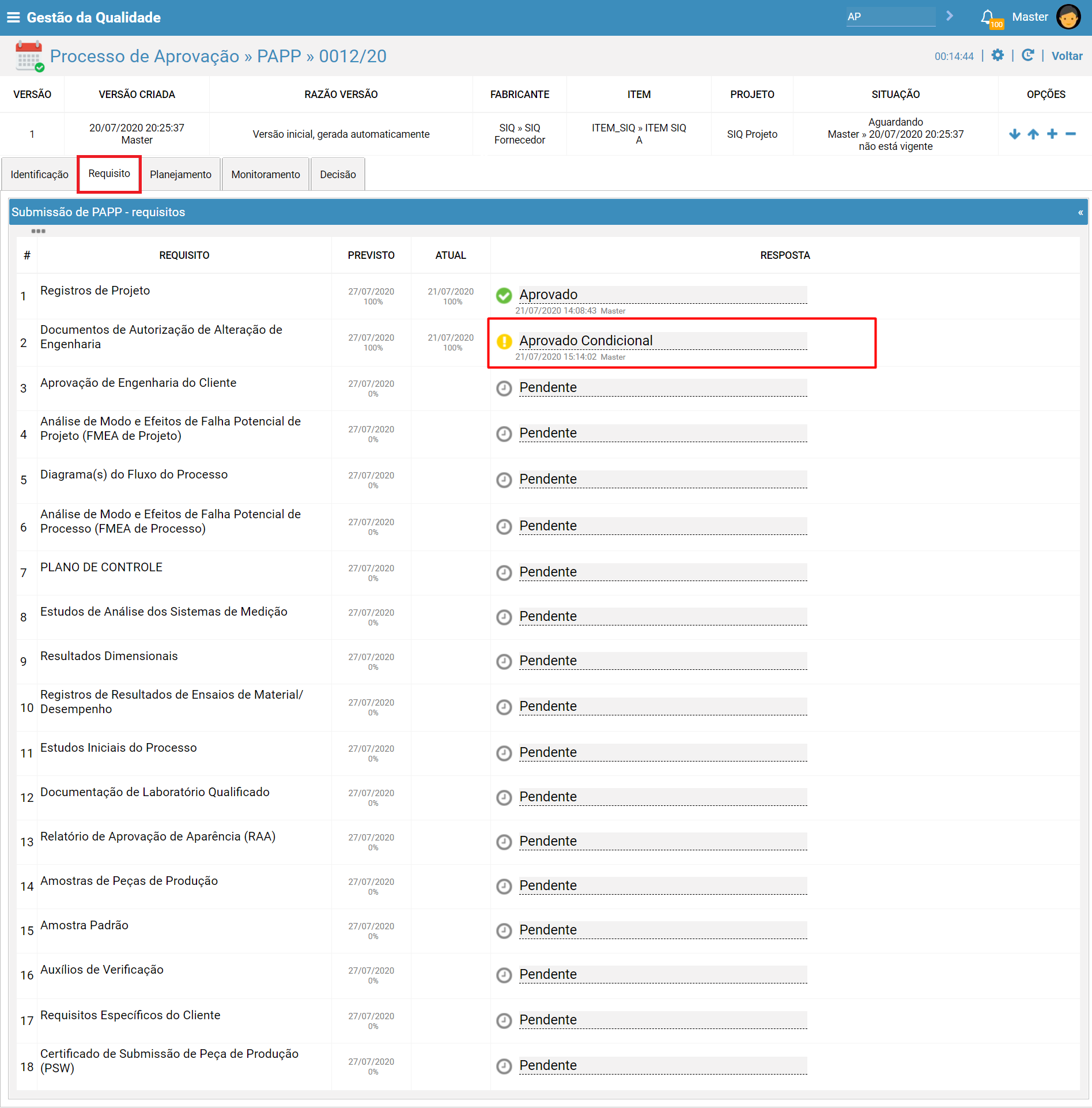Click requirement 'Amostra Padrão'
The width and height of the screenshot is (1092, 1108).
click(84, 925)
